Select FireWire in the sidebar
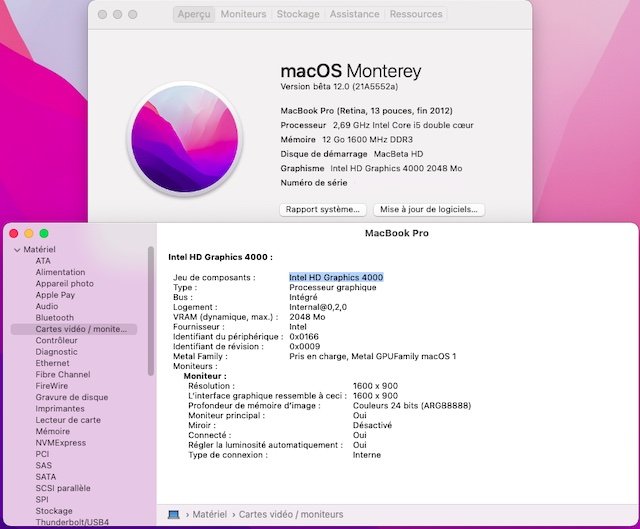Screen dimensions: 640x529 (x=51, y=386)
